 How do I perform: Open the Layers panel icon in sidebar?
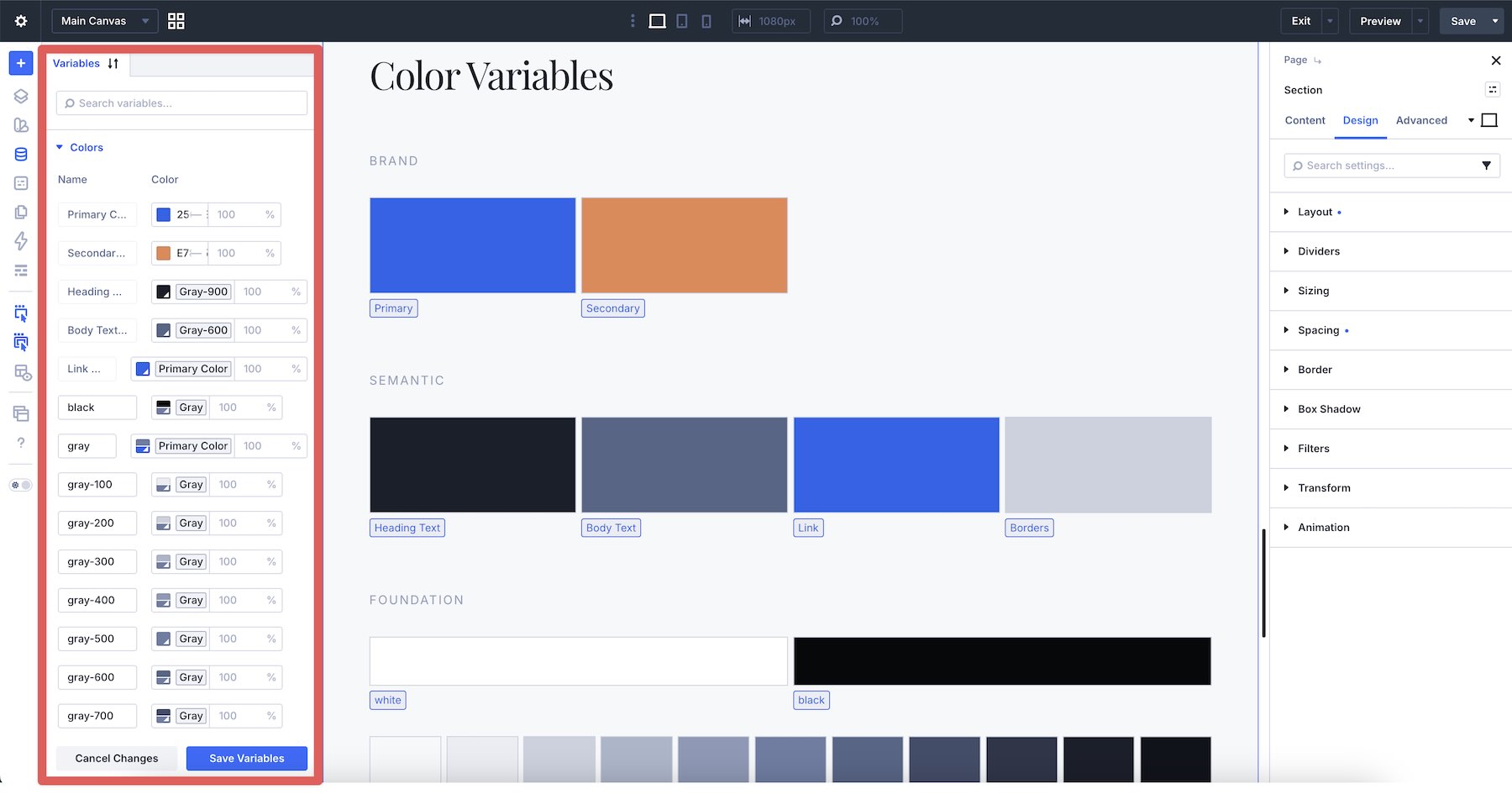coord(21,96)
